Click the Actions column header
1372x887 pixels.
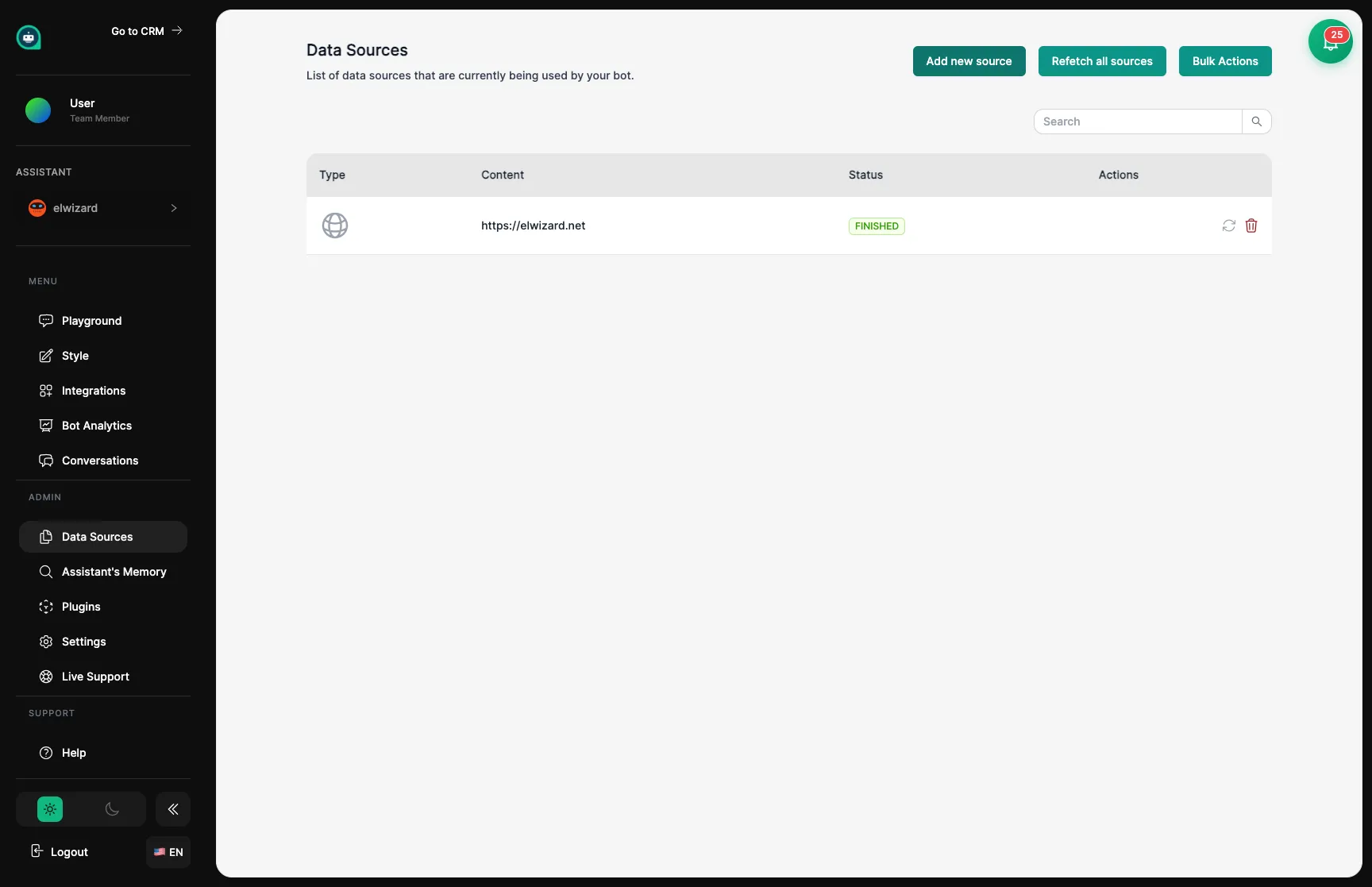[x=1118, y=175]
